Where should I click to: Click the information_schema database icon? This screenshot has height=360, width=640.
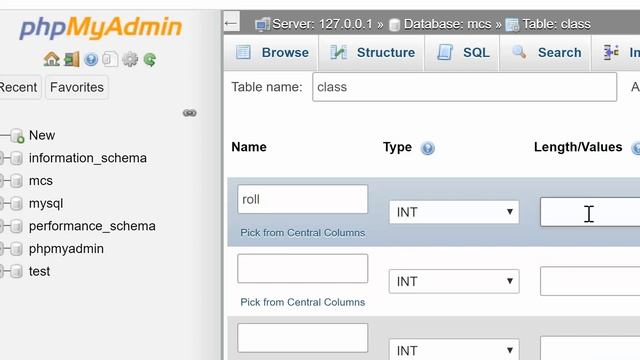[16, 158]
